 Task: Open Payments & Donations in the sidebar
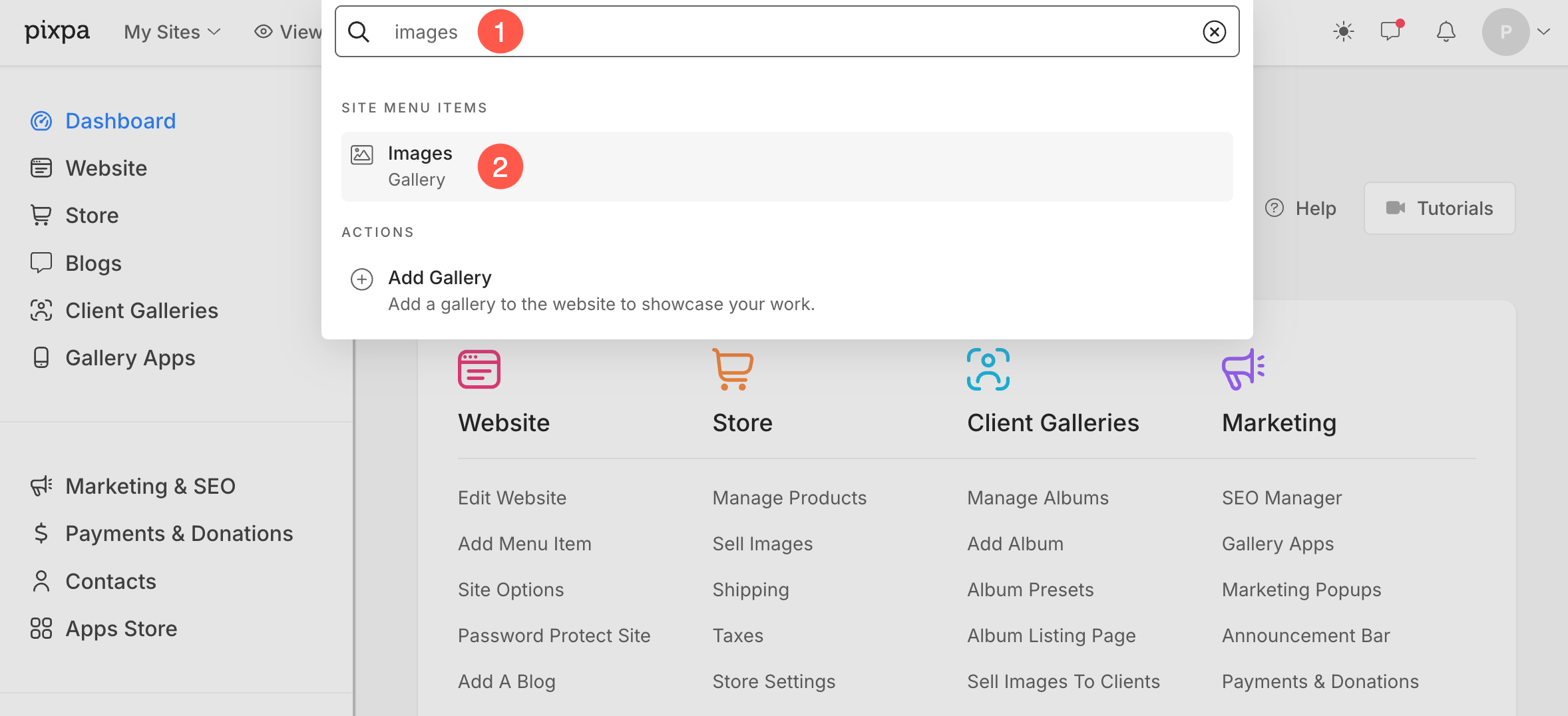click(x=179, y=534)
